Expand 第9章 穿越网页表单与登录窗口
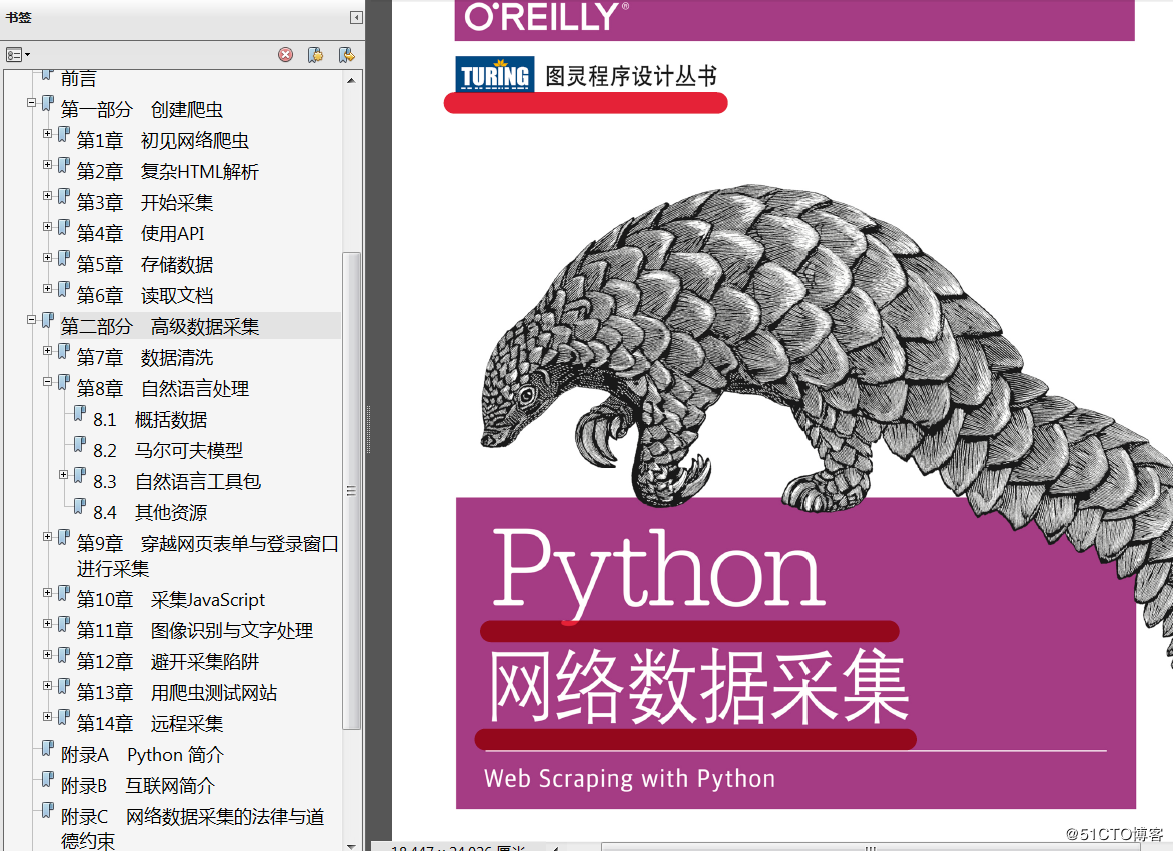 coord(48,536)
